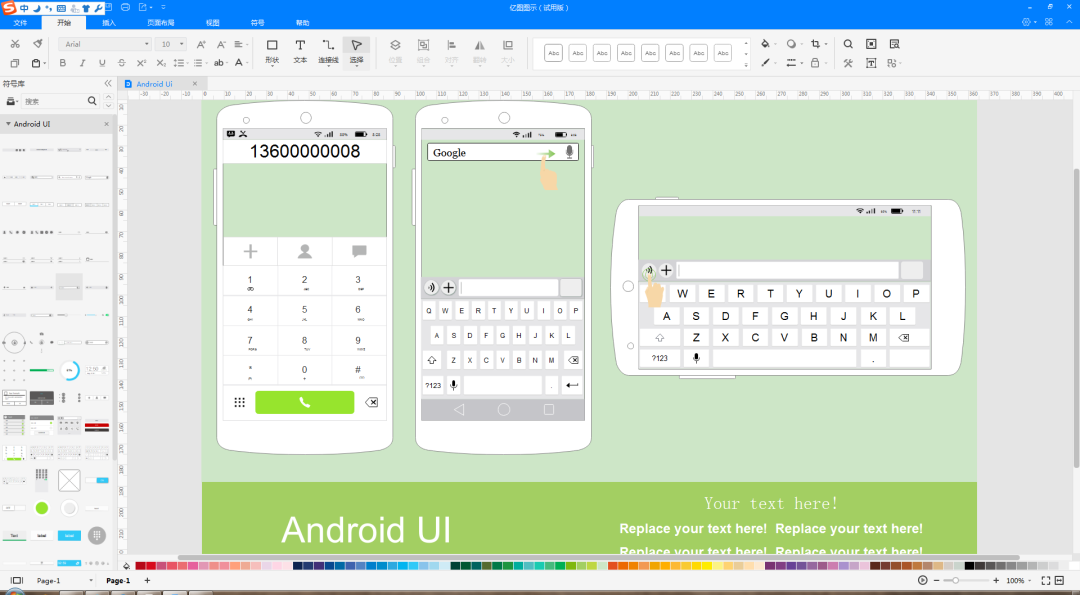
Task: Switch to the 视图 ribbon tab
Action: coord(213,23)
